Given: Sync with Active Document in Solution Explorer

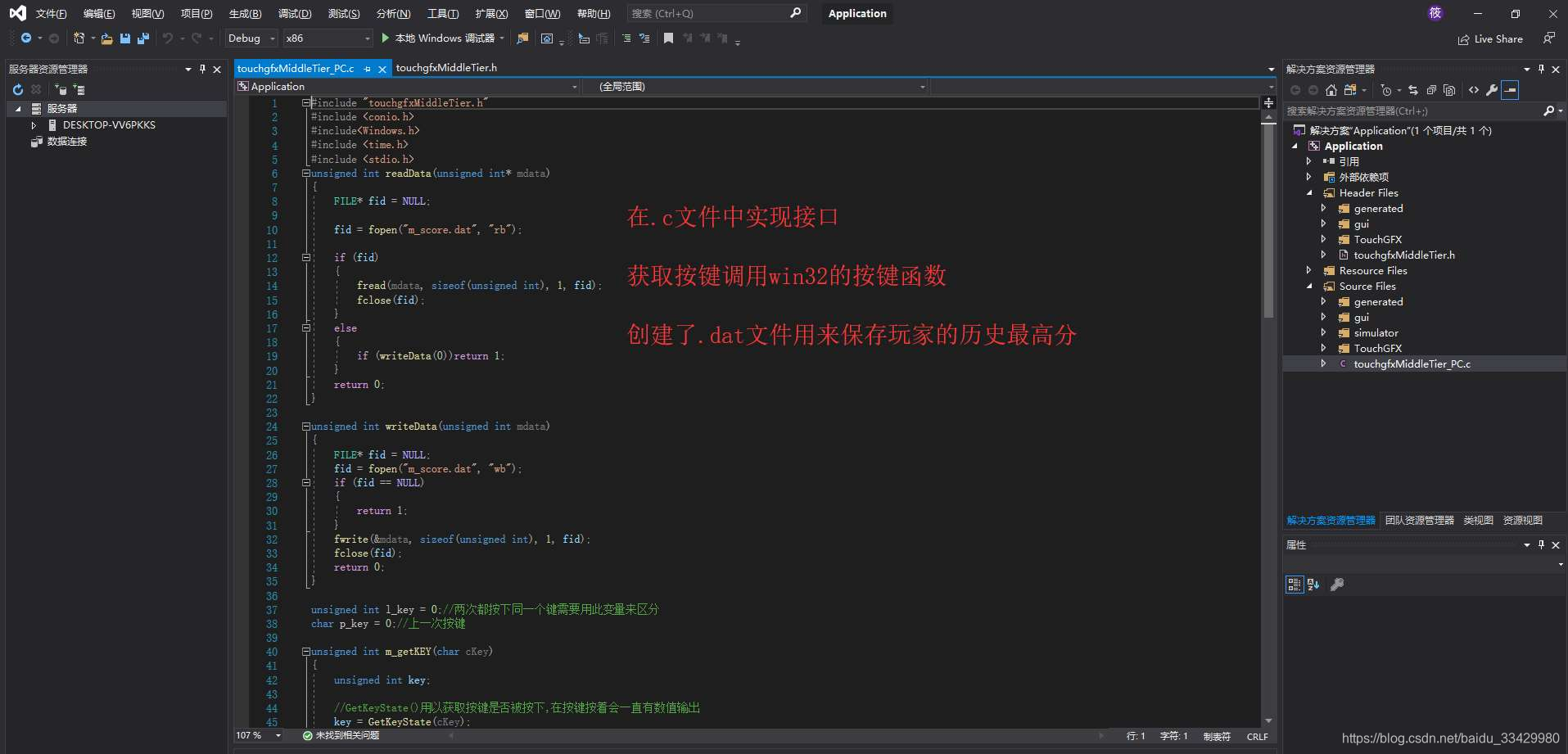Looking at the screenshot, I should (x=1413, y=90).
